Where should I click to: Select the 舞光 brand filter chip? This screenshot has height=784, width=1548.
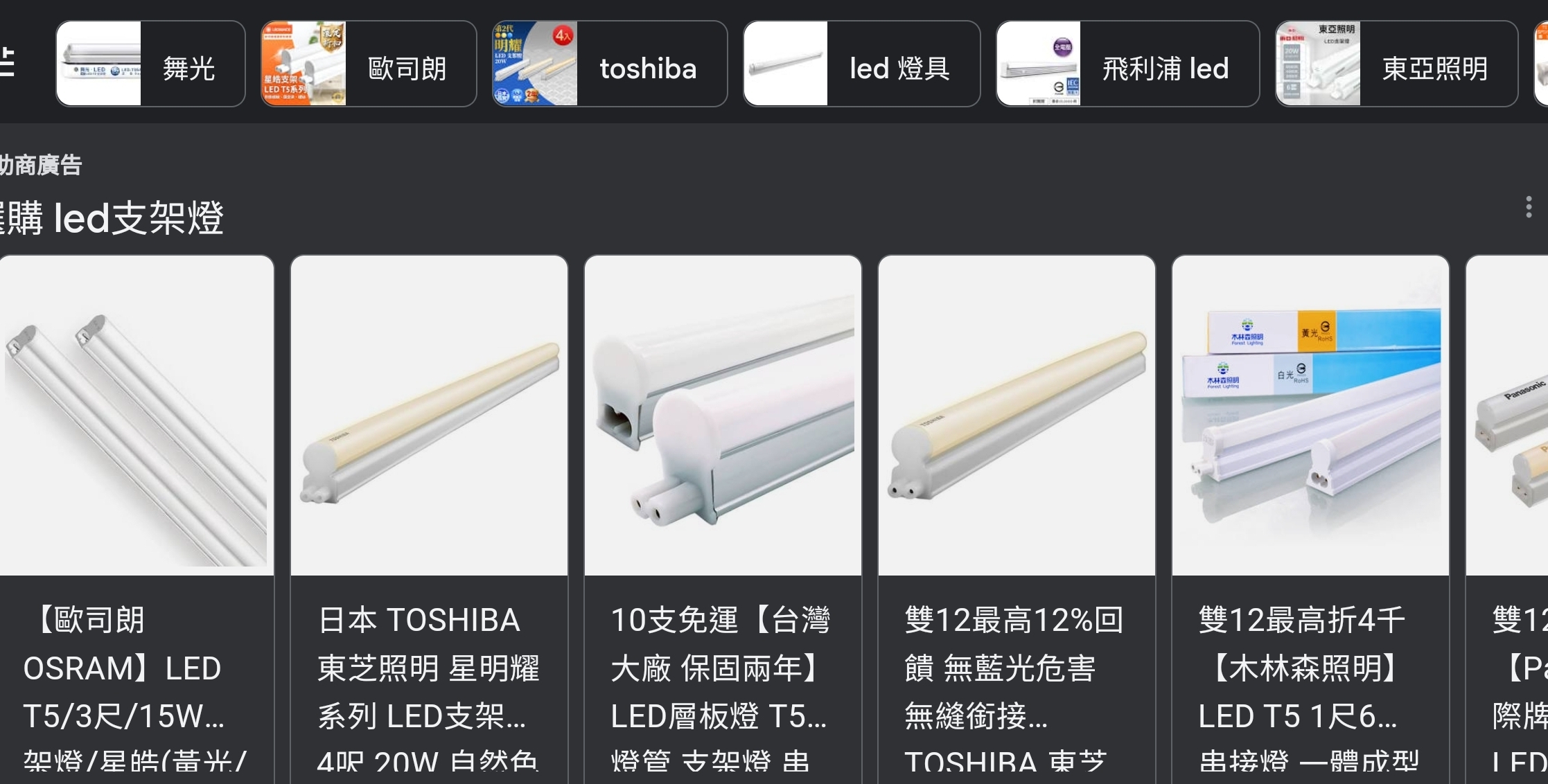point(150,64)
